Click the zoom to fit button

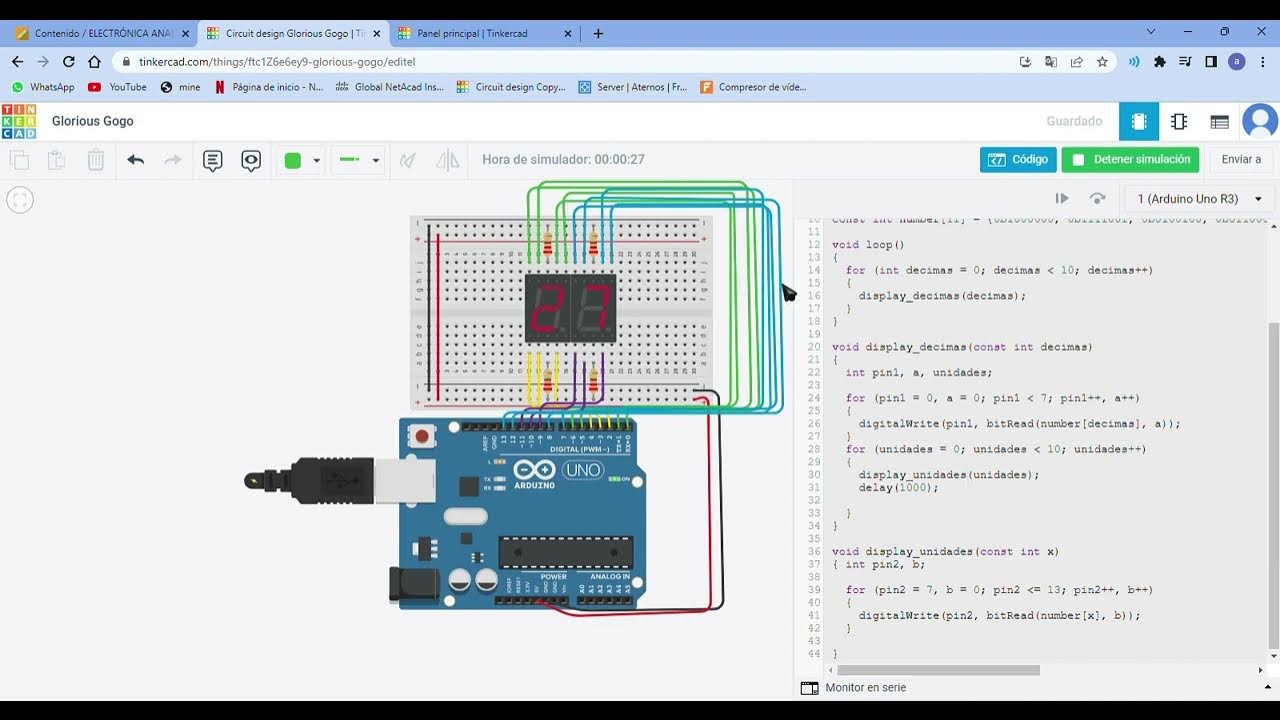[20, 200]
